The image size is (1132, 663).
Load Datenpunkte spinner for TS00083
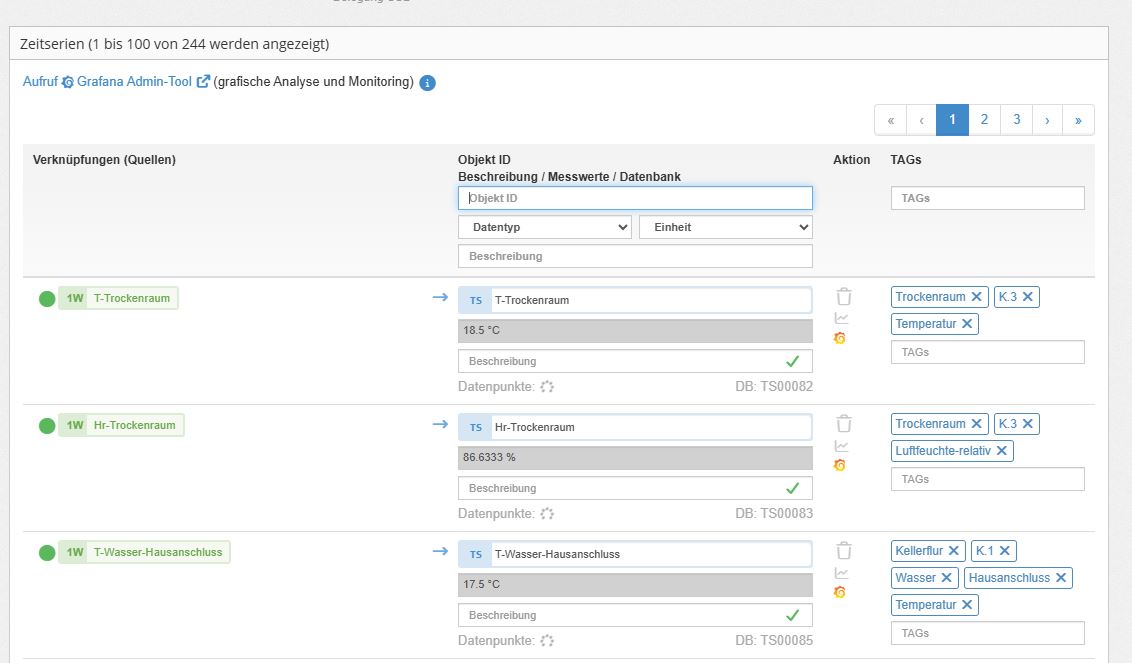pos(547,514)
